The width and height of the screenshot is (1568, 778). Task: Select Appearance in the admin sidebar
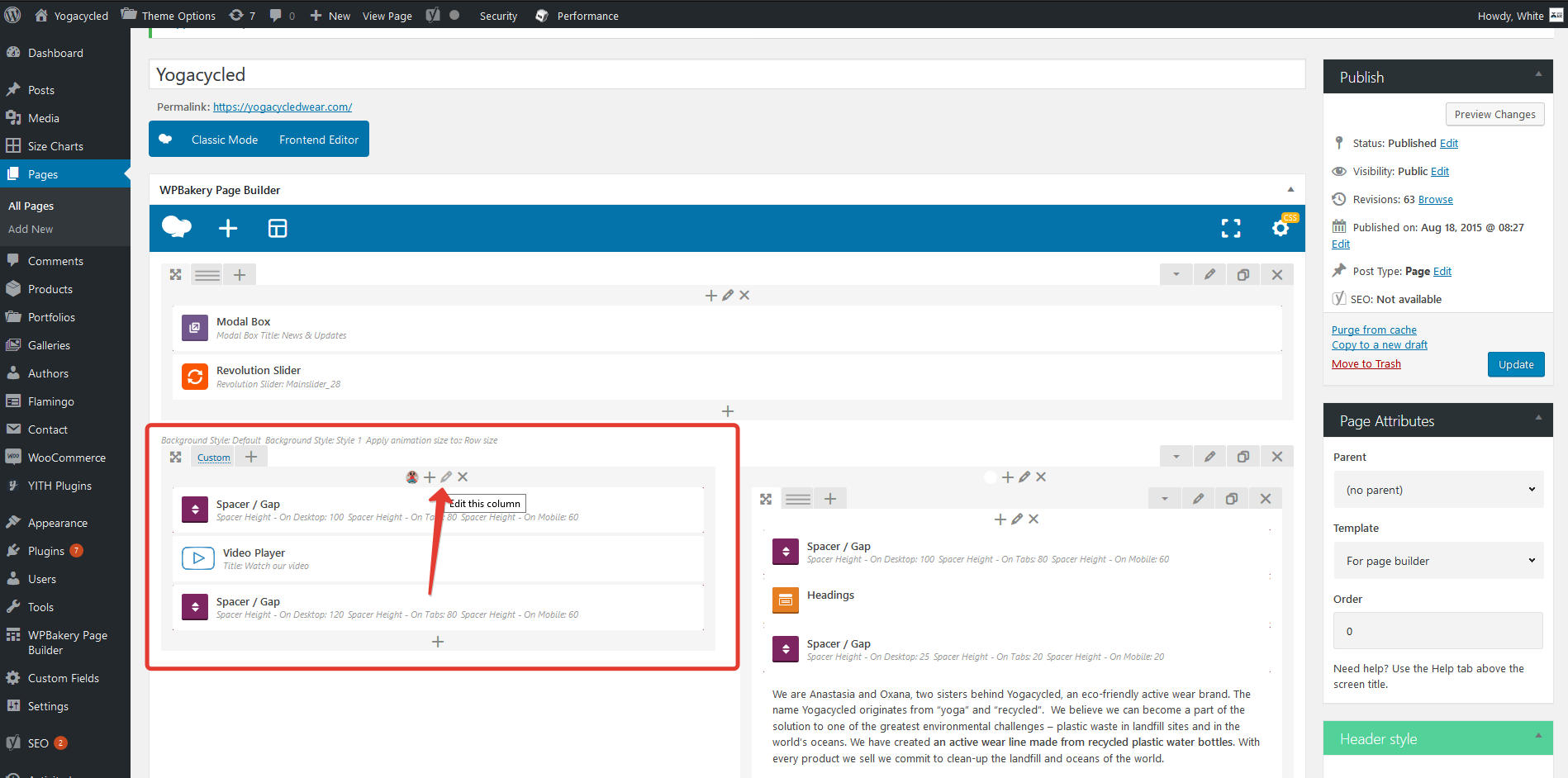(x=57, y=523)
